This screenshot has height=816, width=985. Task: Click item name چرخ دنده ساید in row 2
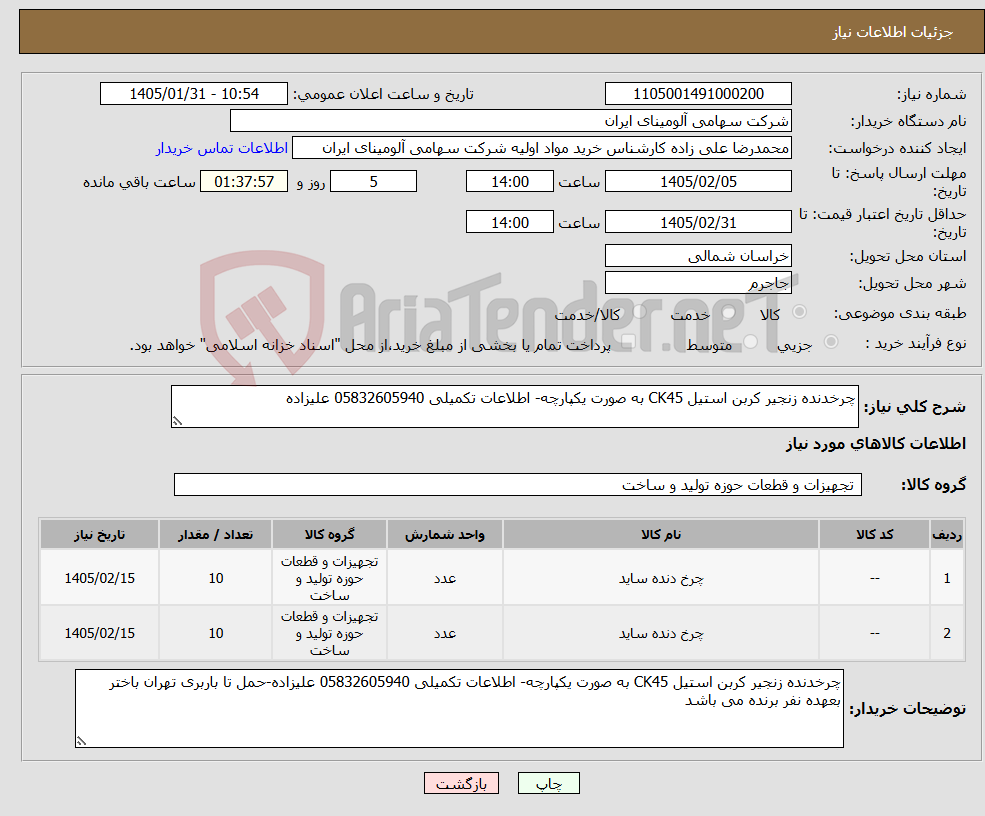tap(661, 633)
